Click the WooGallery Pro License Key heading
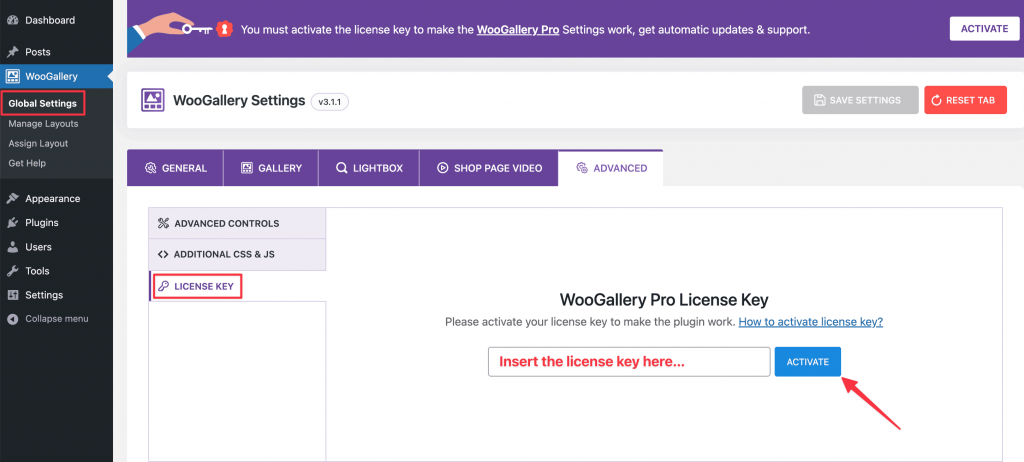Image resolution: width=1024 pixels, height=462 pixels. point(664,300)
